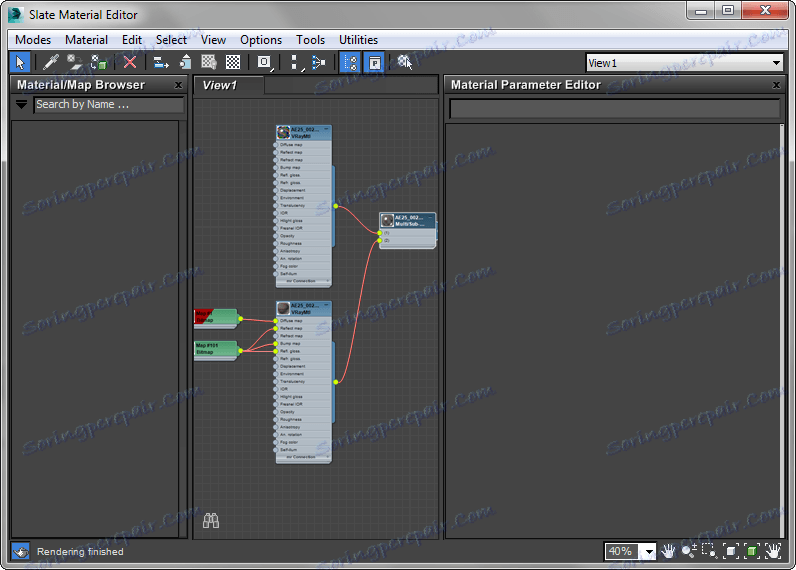796x570 pixels.
Task: Select the Map #101 Bitmap node
Action: coord(215,349)
